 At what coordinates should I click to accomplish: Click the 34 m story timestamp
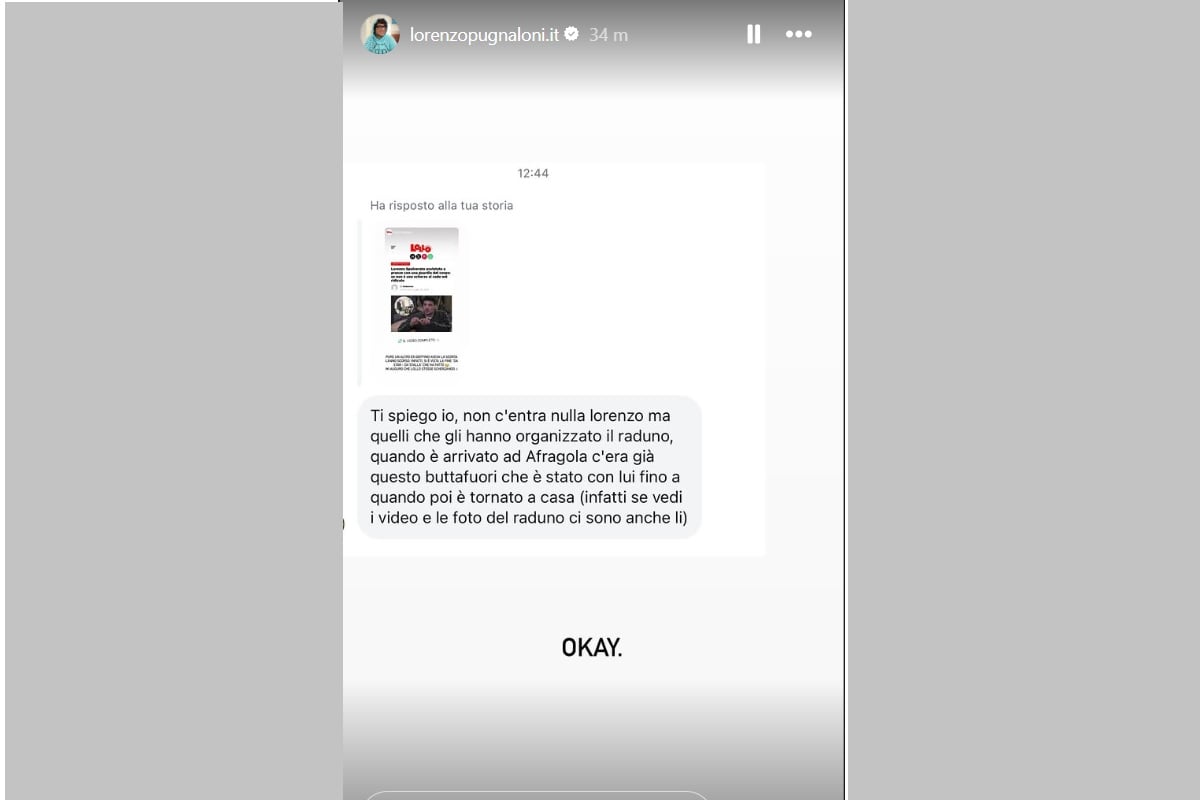pos(608,34)
